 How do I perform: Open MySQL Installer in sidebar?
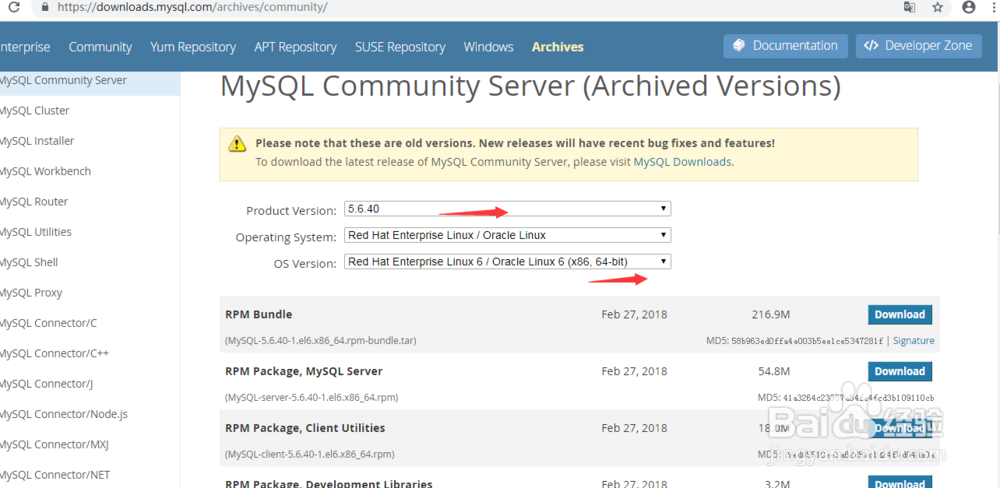(x=37, y=141)
